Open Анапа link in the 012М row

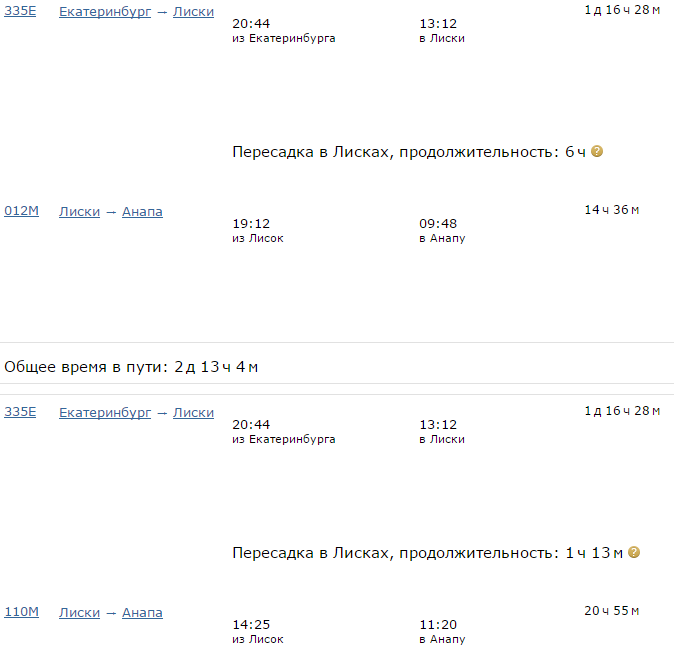pyautogui.click(x=142, y=211)
